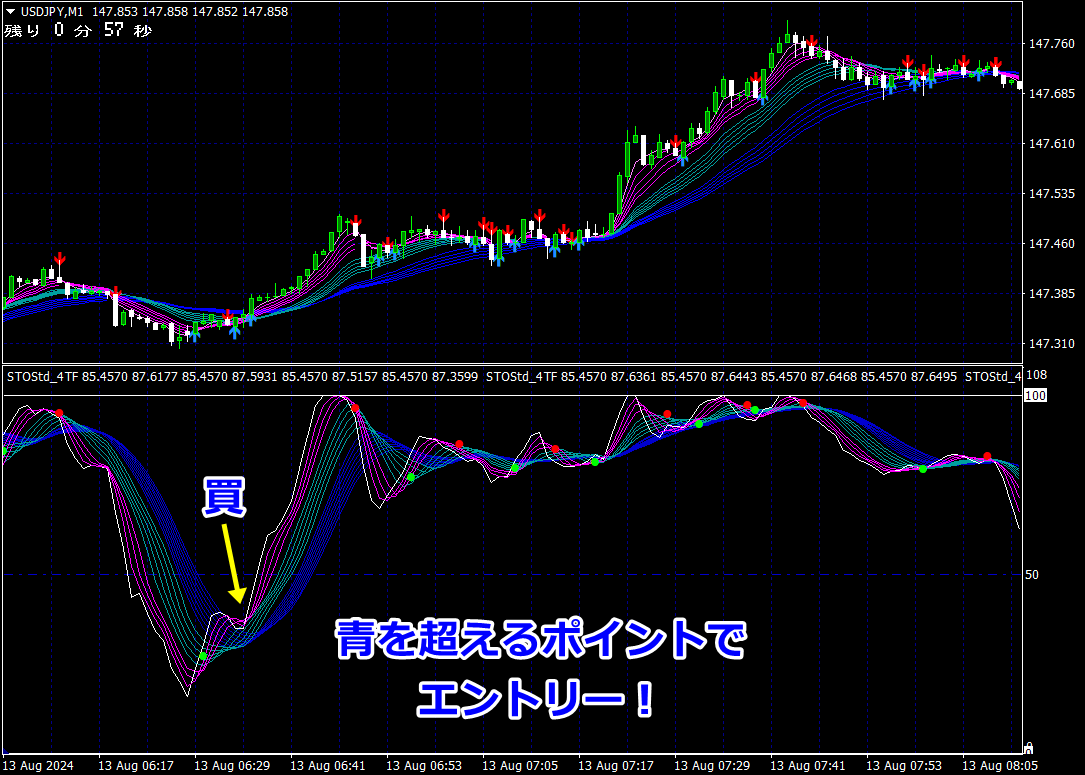Click the last red signal dot near 07:53
This screenshot has width=1085, height=775.
pyautogui.click(x=987, y=457)
